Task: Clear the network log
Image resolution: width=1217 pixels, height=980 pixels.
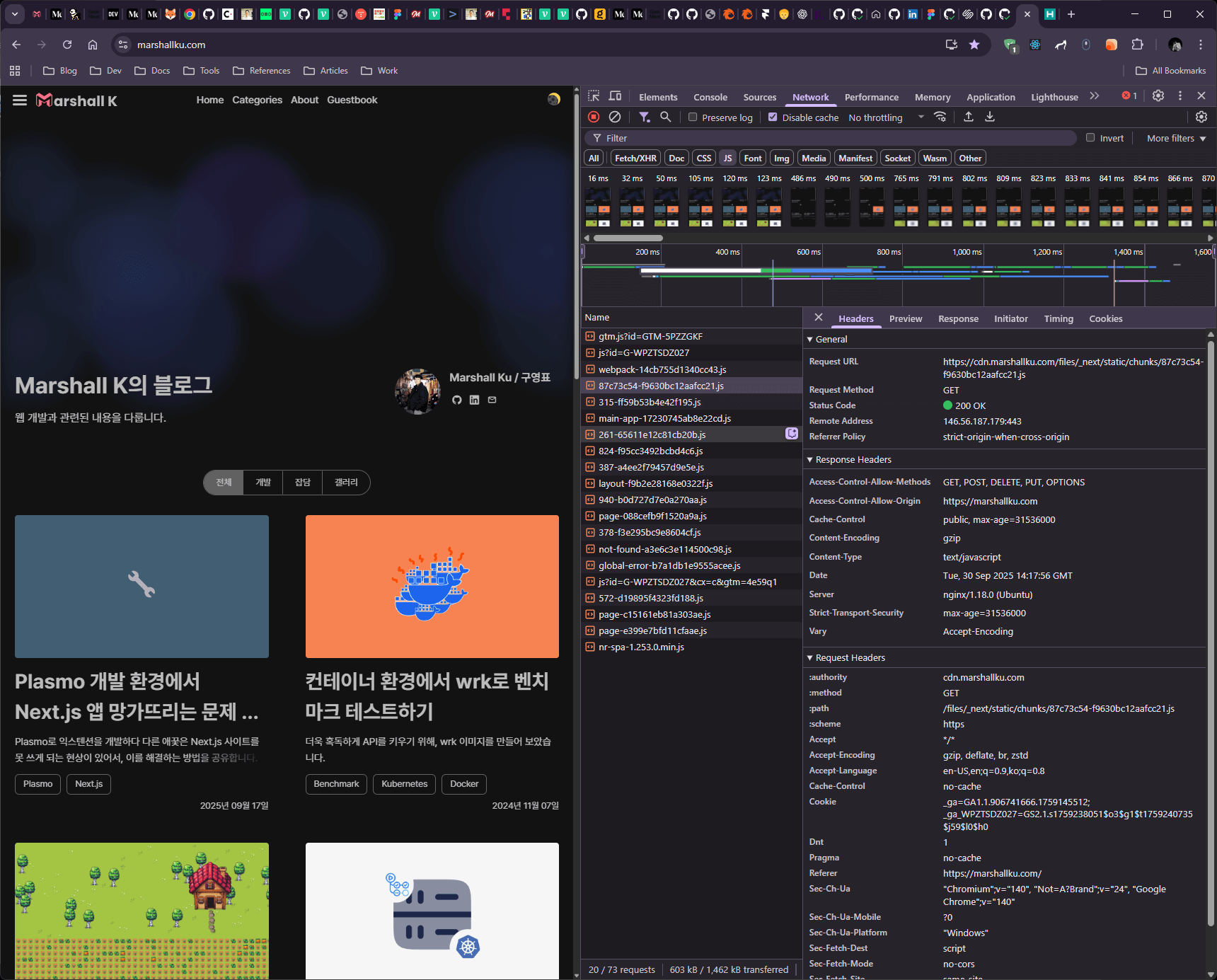Action: pos(615,117)
